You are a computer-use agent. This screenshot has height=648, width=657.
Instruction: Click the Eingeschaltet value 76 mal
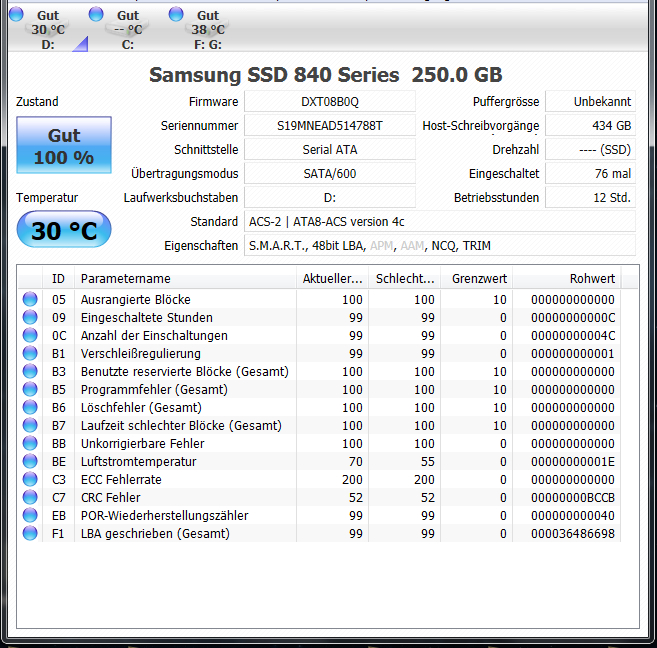[590, 173]
